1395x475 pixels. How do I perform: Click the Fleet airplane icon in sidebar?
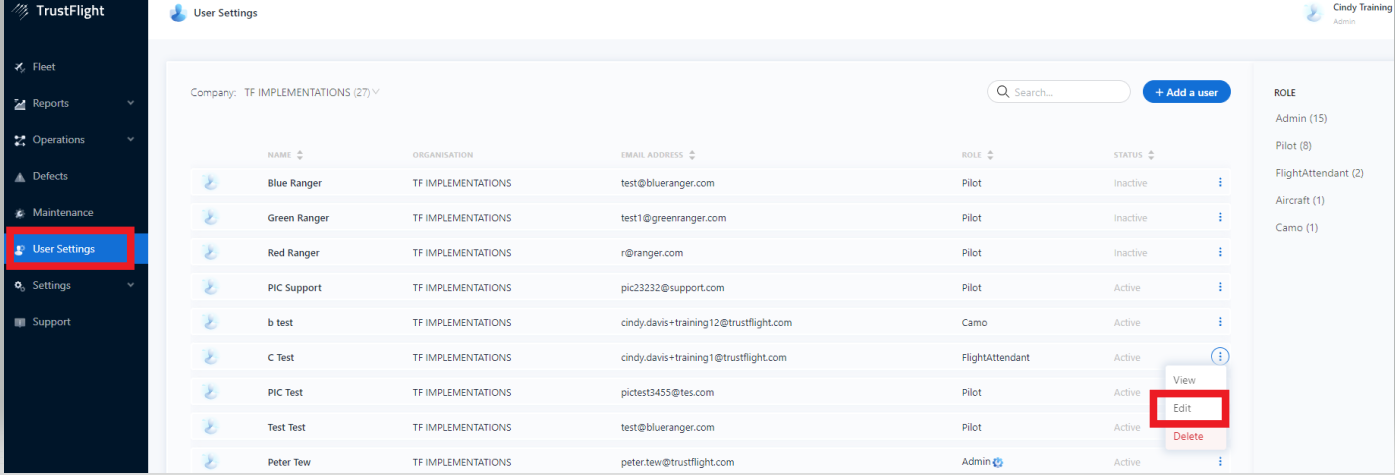[x=20, y=67]
